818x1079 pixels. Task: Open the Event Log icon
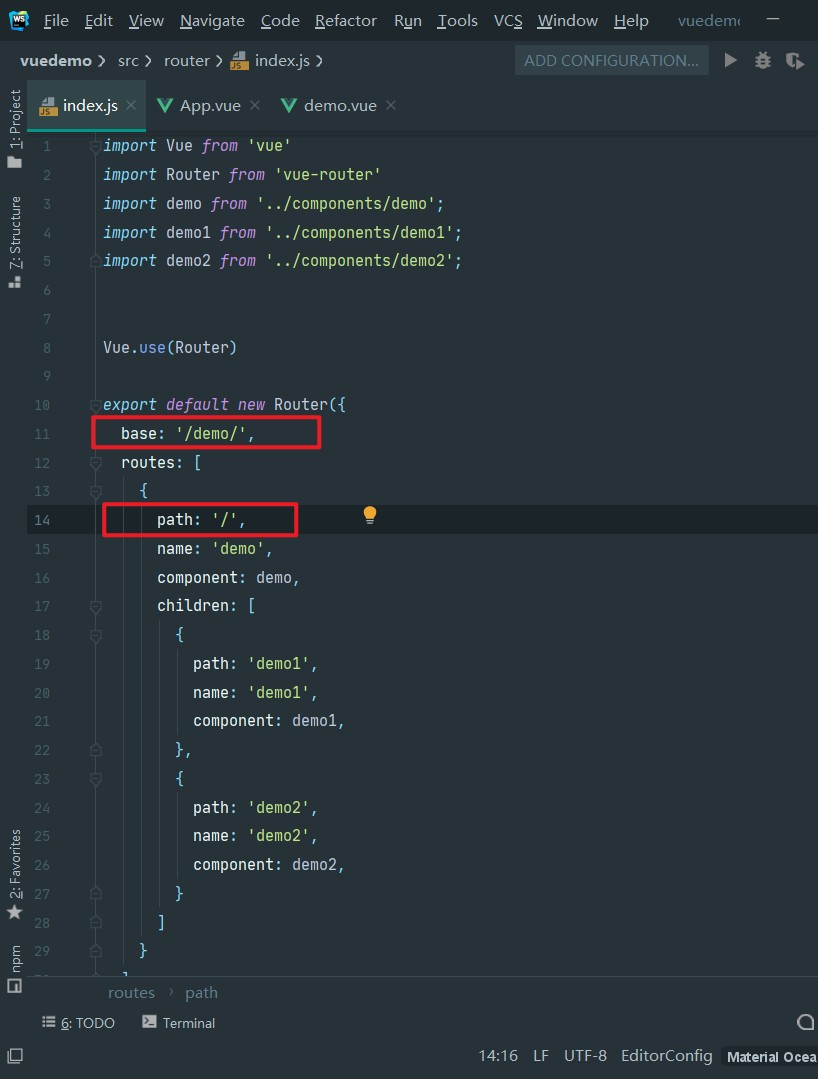tap(806, 1023)
